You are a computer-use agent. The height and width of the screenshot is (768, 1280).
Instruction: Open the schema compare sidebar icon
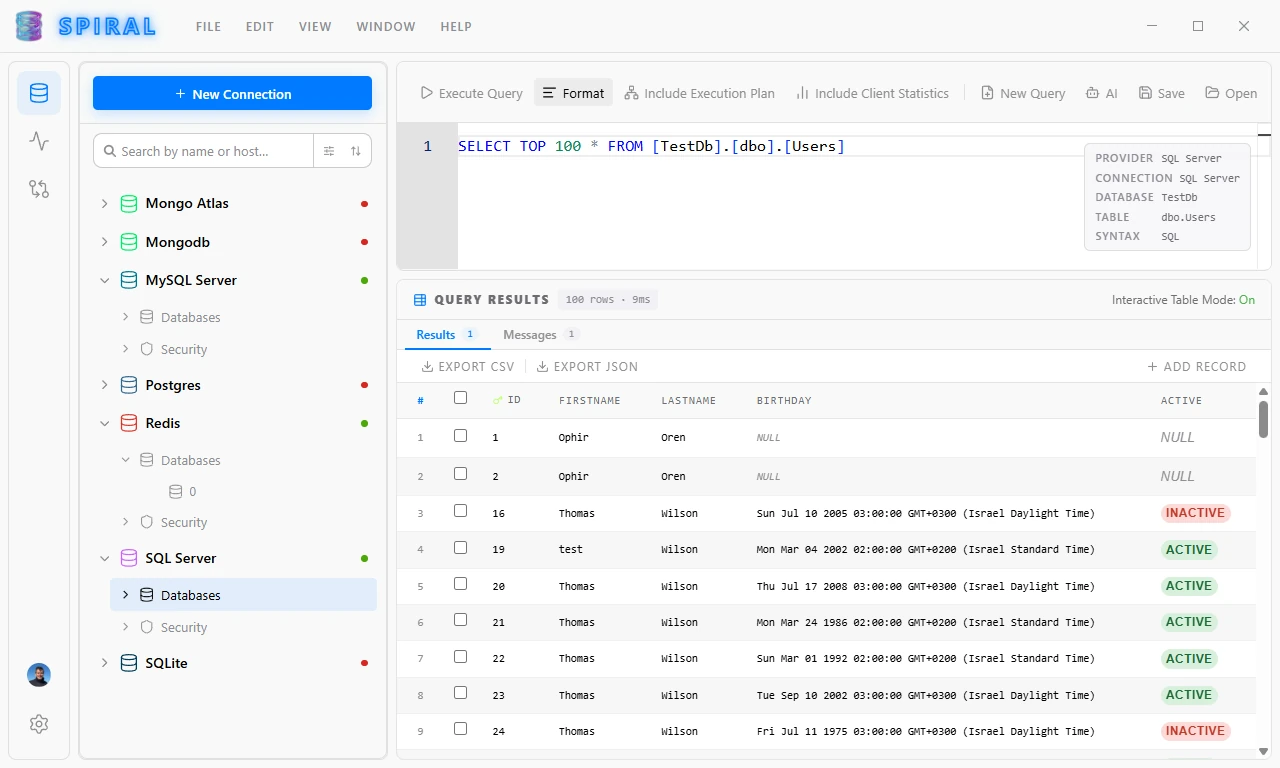tap(39, 188)
